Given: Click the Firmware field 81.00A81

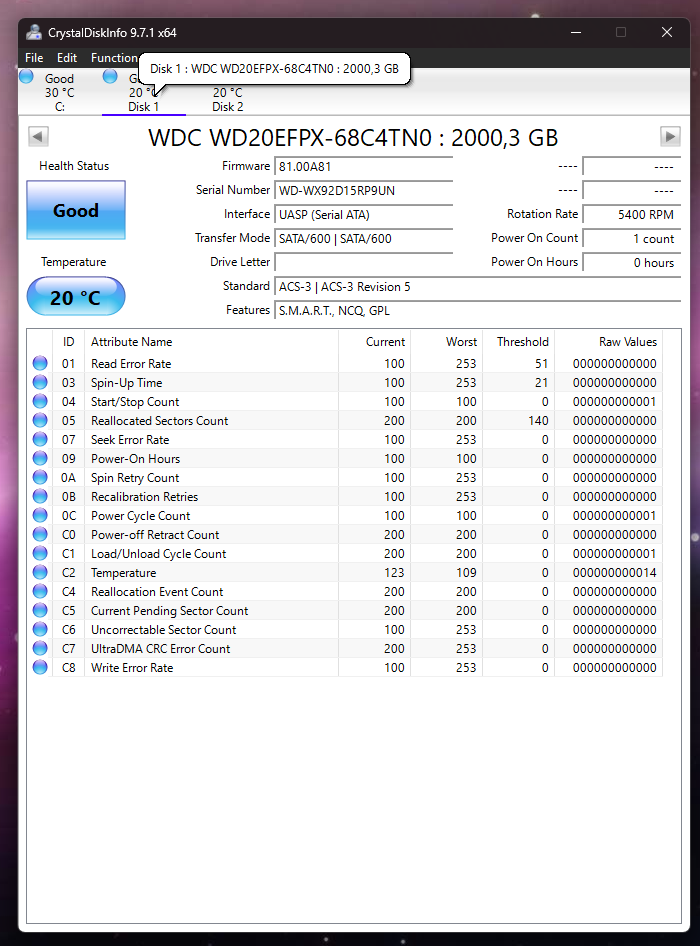Looking at the screenshot, I should tap(363, 167).
